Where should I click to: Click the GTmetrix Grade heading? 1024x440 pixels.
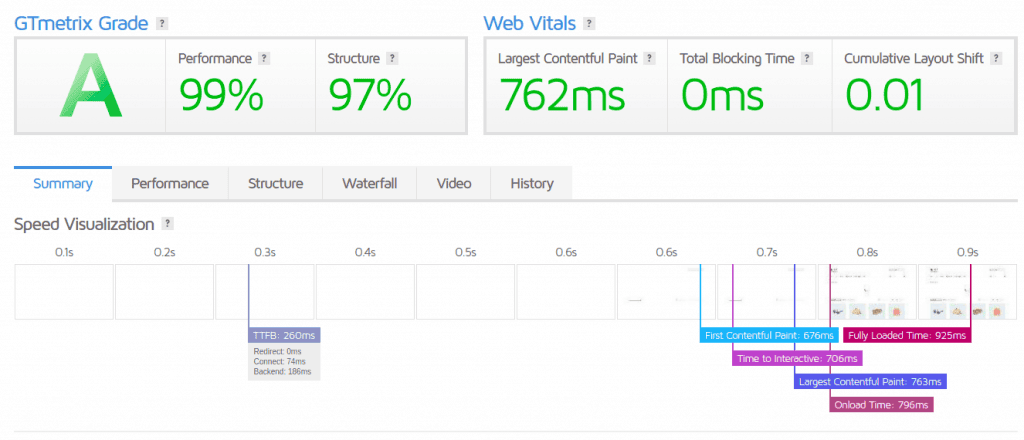pyautogui.click(x=81, y=24)
